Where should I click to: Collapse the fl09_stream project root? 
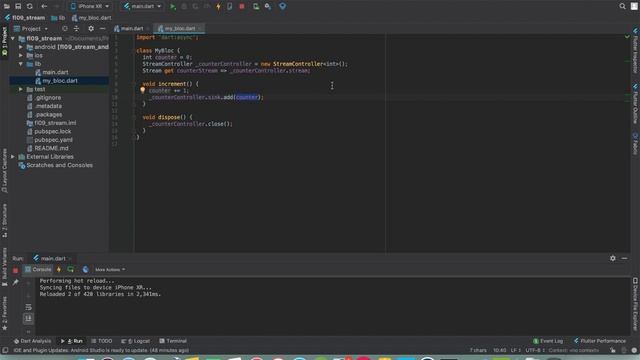click(x=13, y=38)
